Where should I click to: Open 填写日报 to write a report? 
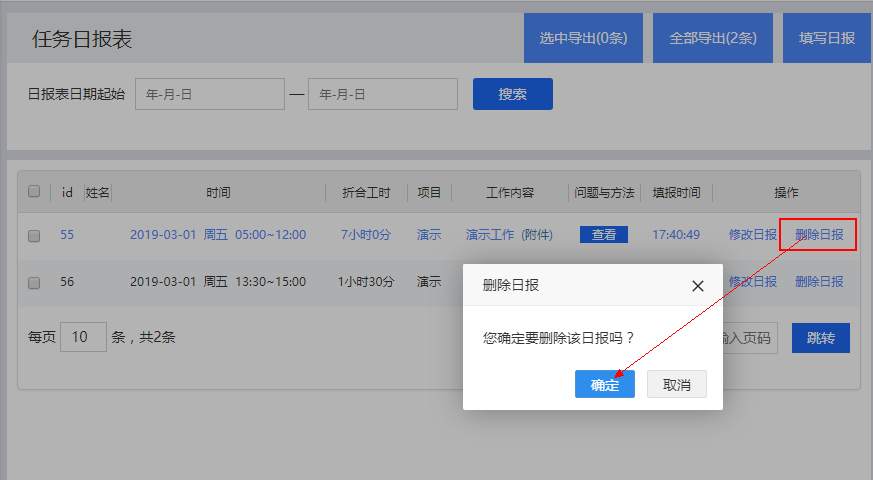click(x=827, y=38)
